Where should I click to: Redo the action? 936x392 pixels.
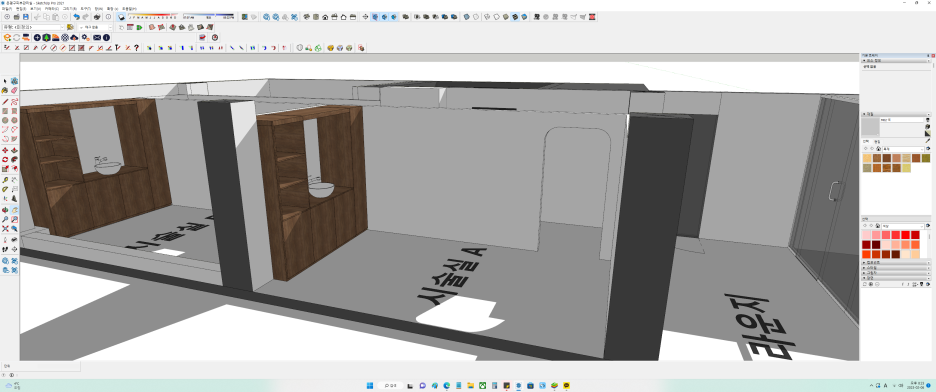click(x=85, y=17)
